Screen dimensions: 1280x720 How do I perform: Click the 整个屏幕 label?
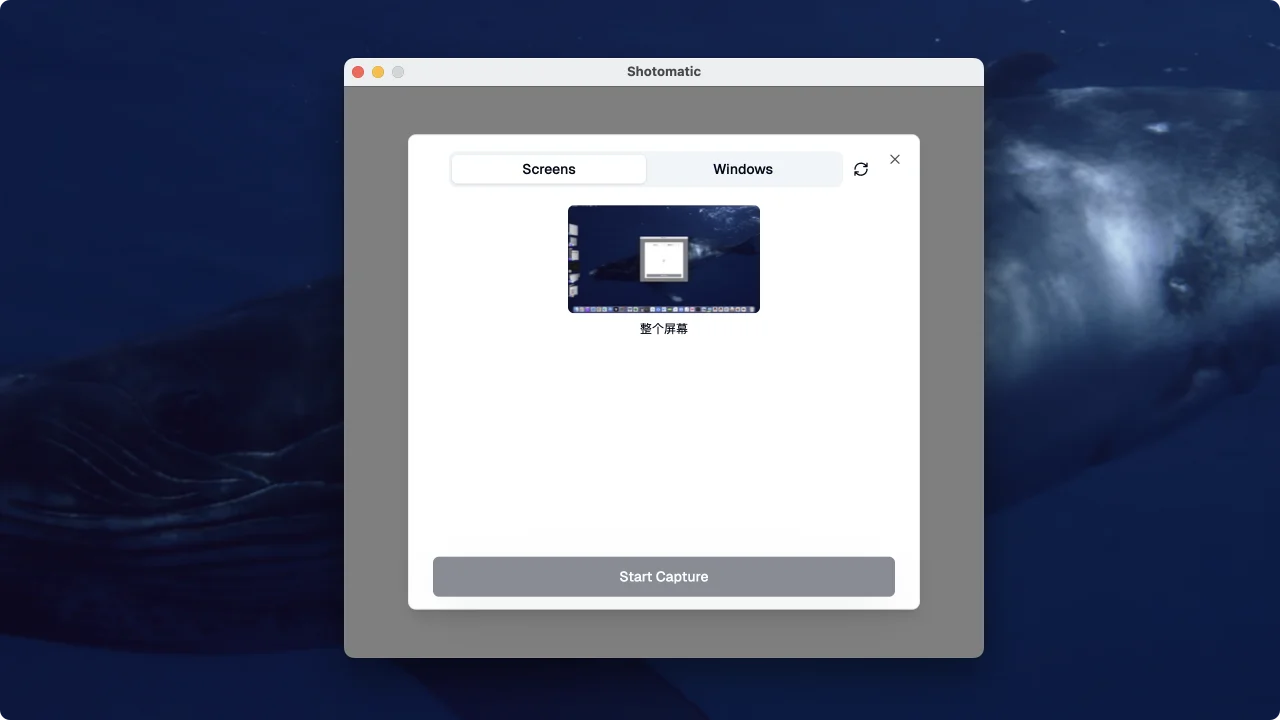[x=664, y=329]
